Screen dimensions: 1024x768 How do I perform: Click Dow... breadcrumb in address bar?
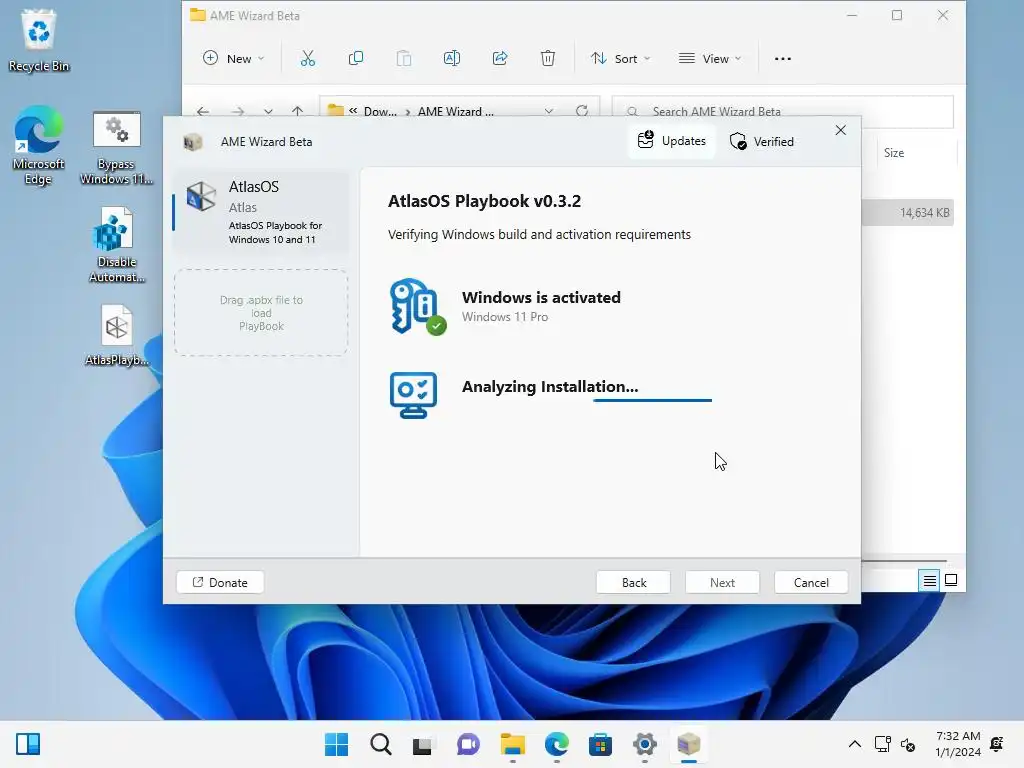(x=380, y=112)
